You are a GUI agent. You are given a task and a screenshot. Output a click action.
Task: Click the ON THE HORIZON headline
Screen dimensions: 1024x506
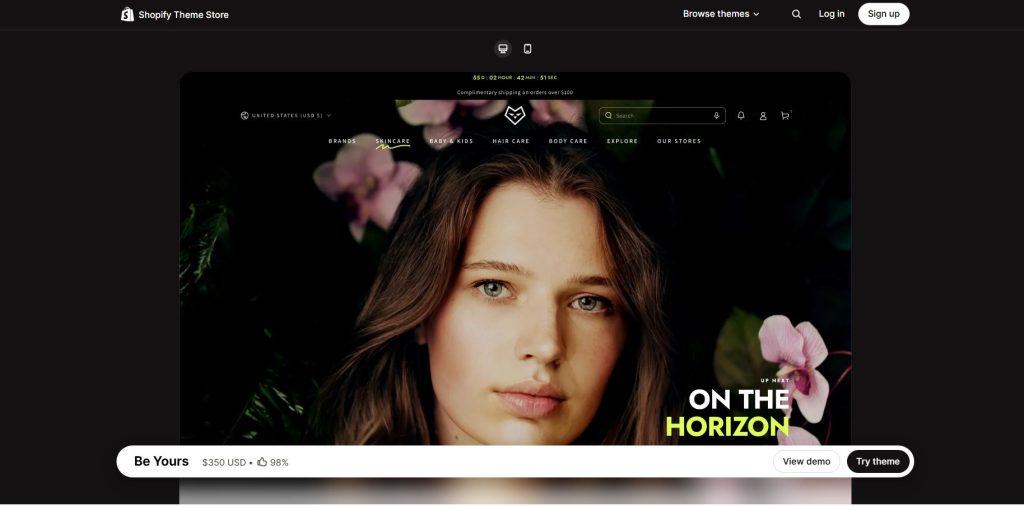[728, 413]
